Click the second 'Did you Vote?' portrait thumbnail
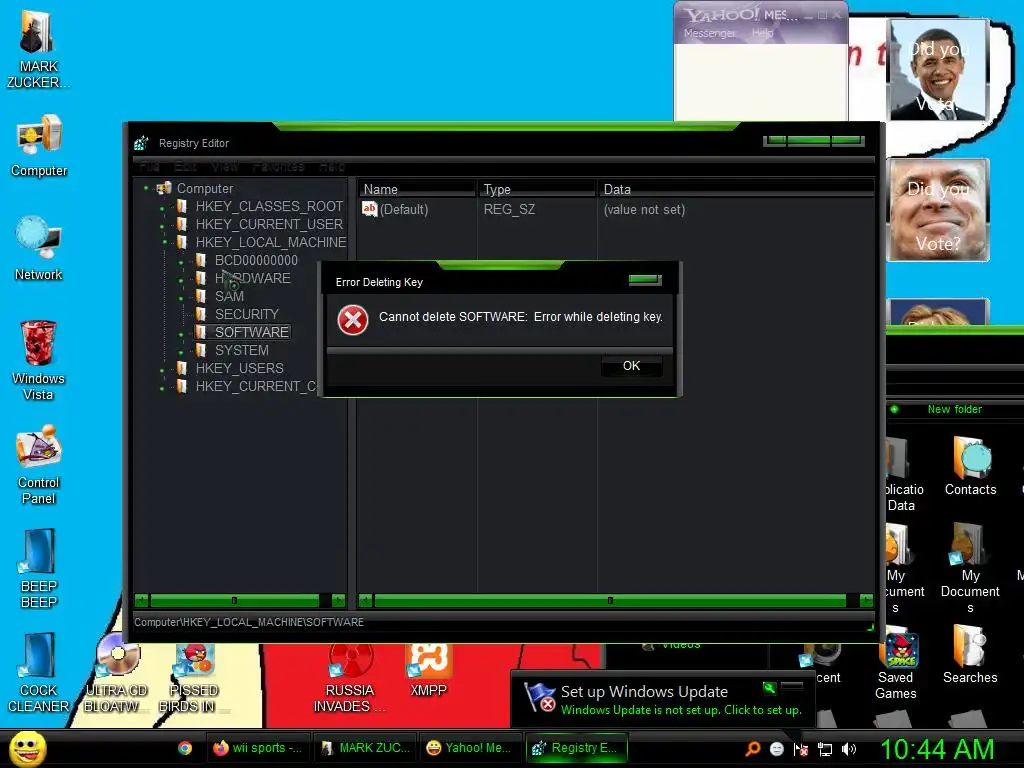 pyautogui.click(x=938, y=210)
